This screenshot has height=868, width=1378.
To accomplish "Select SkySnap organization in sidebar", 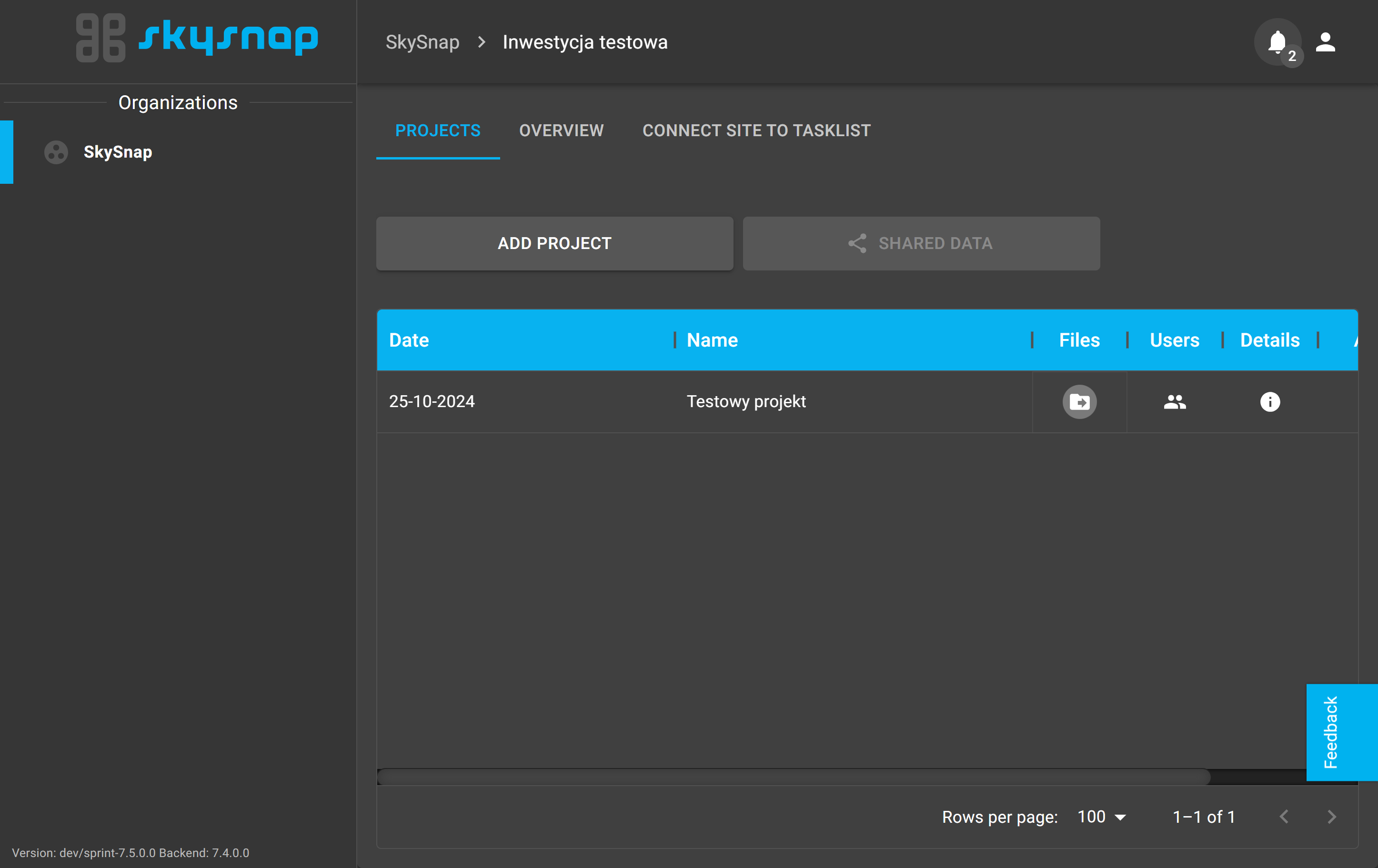I will (x=177, y=152).
